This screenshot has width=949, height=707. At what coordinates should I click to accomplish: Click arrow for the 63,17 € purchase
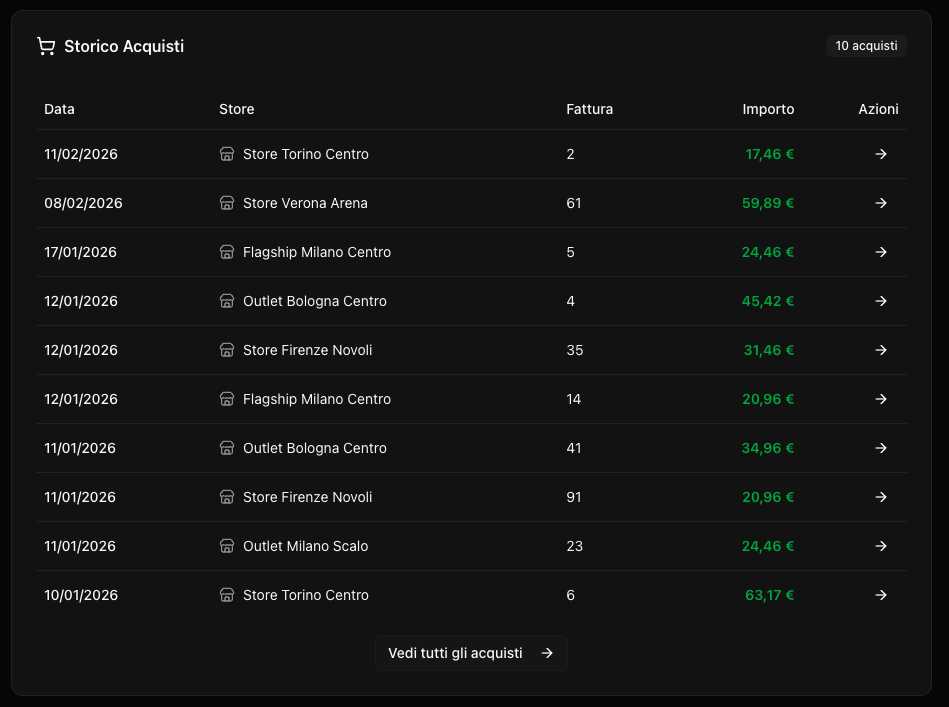(x=881, y=596)
